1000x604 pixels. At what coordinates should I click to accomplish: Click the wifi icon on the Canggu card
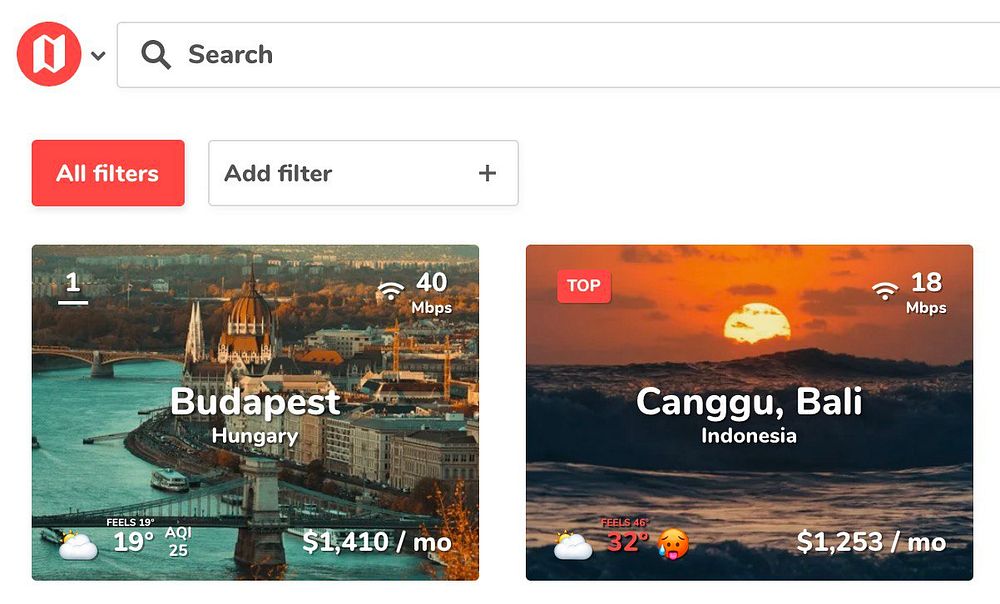pos(884,291)
